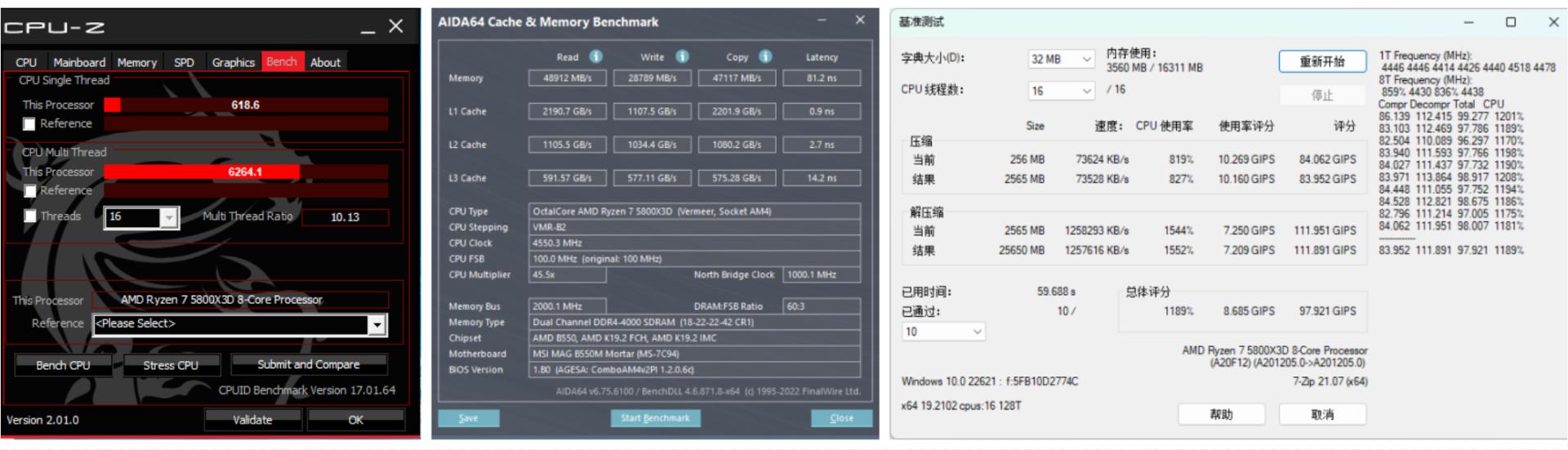Screen dimensions: 1568x450
Task: Click the DRAM:FSB Ratio value 60:3
Action: click(x=822, y=306)
